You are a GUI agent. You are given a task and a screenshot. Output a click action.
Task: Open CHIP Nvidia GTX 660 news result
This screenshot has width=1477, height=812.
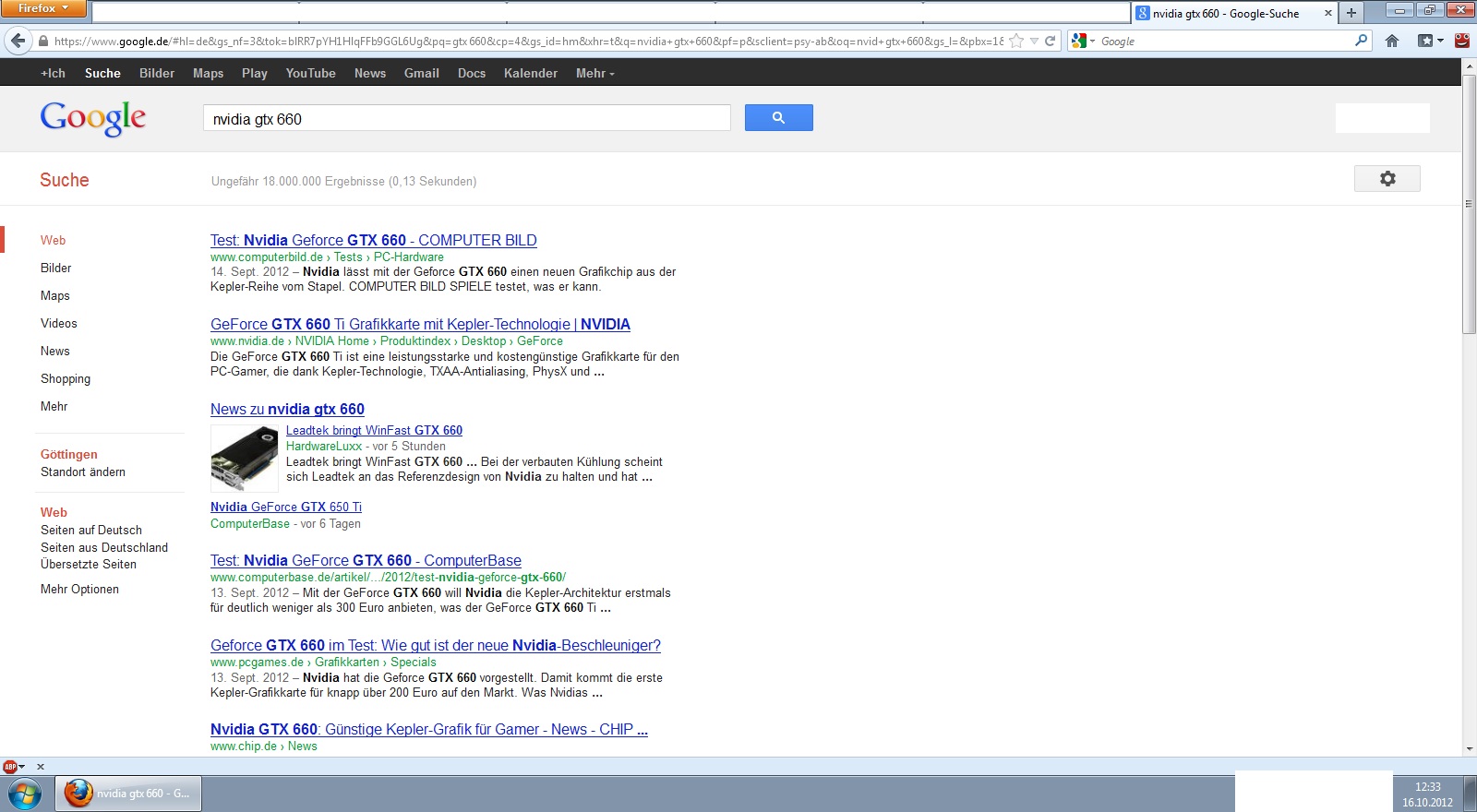[x=429, y=729]
